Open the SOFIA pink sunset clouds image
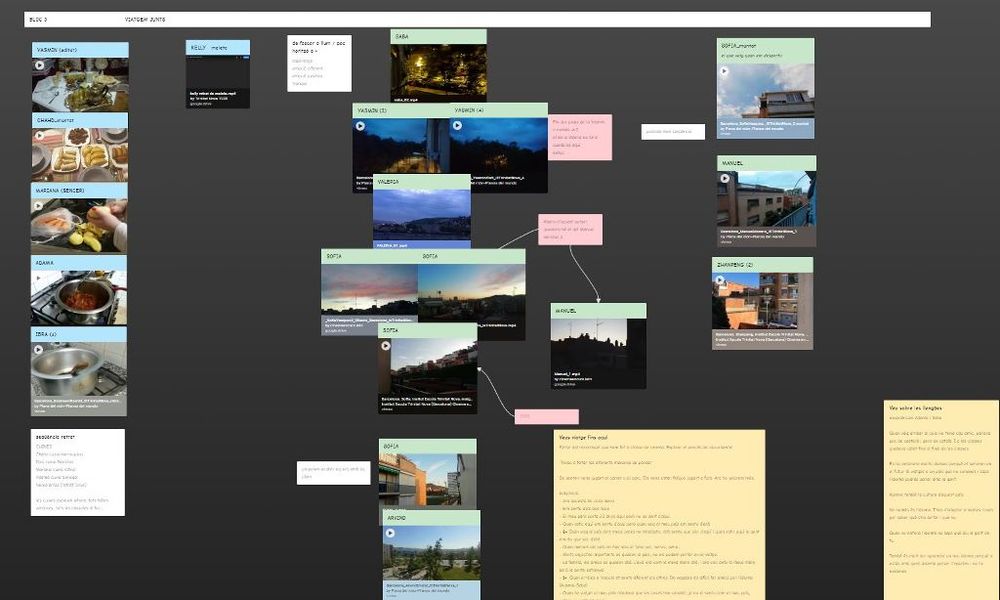Image resolution: width=1000 pixels, height=600 pixels. [x=369, y=289]
